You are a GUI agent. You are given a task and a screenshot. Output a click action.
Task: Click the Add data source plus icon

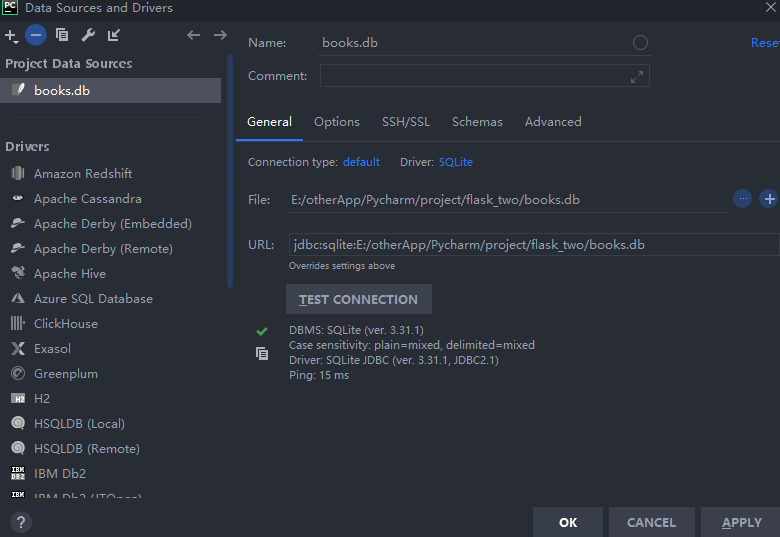11,35
